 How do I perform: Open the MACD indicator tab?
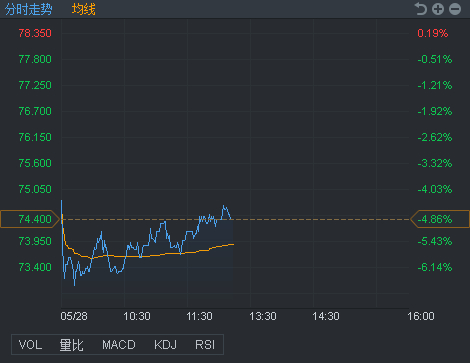pos(119,345)
